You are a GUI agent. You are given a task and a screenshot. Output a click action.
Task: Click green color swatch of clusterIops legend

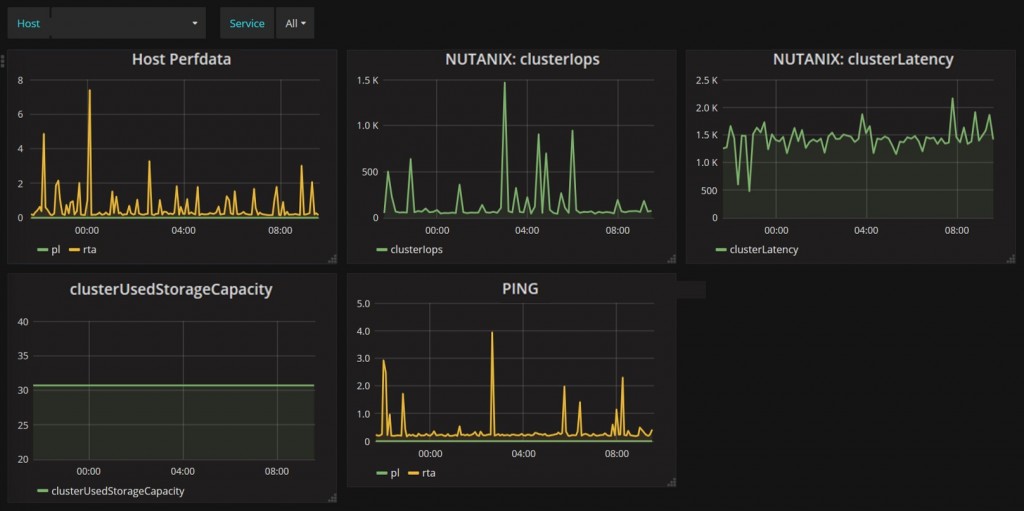pyautogui.click(x=382, y=249)
